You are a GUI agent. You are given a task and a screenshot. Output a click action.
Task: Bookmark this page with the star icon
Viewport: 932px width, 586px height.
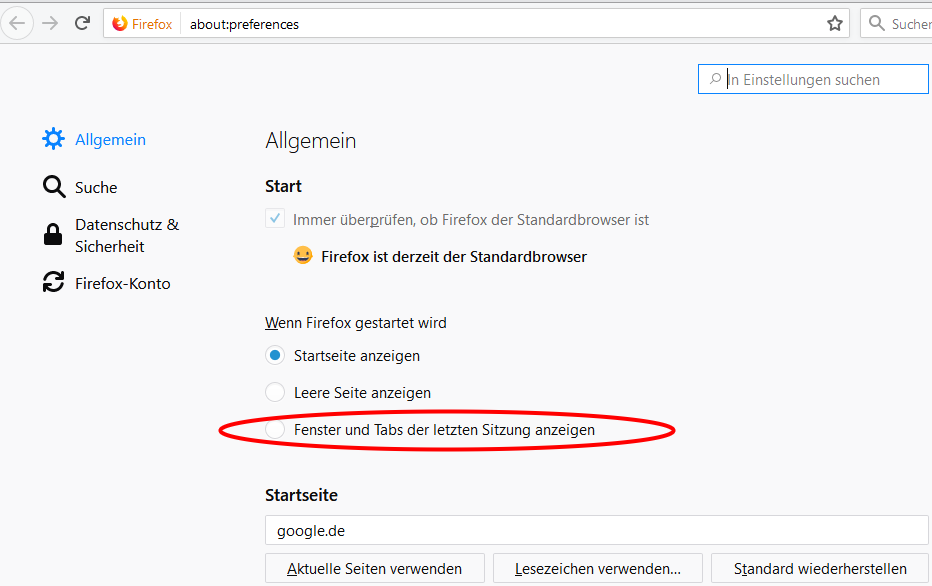click(835, 23)
